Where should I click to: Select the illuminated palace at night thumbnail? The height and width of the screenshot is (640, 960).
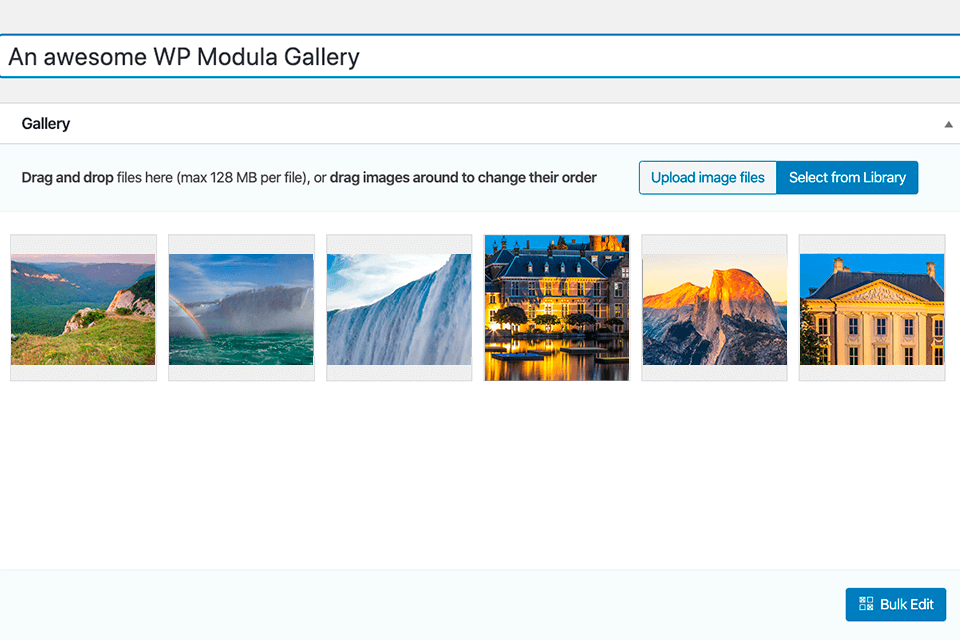(556, 307)
